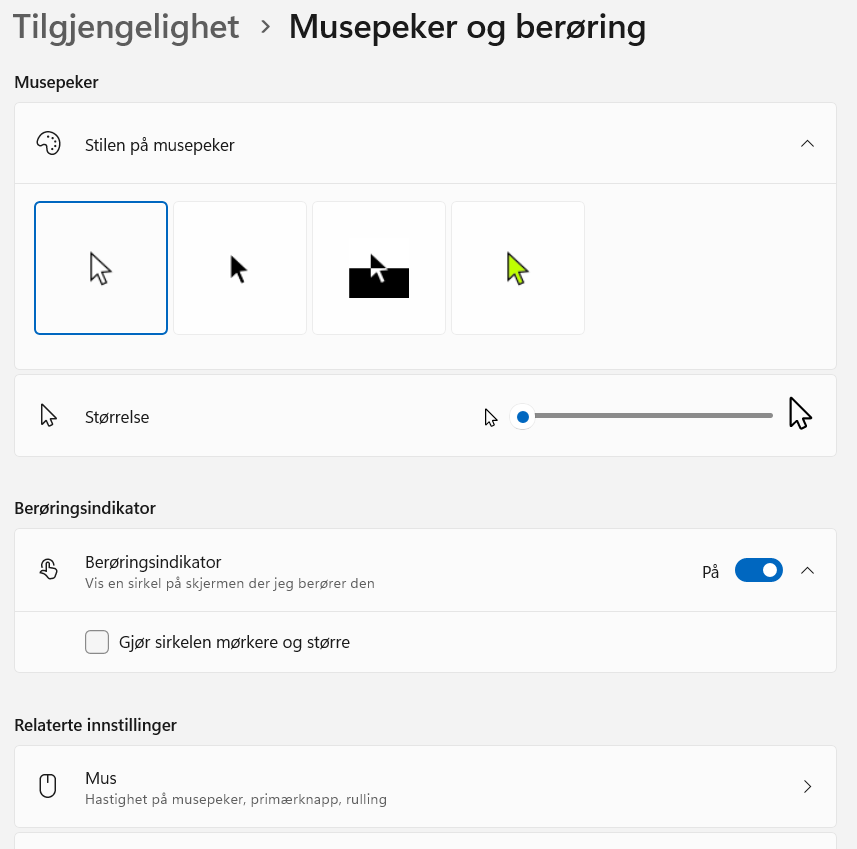Open Mus settings via right chevron
Viewport: 857px width, 849px height.
tap(808, 787)
